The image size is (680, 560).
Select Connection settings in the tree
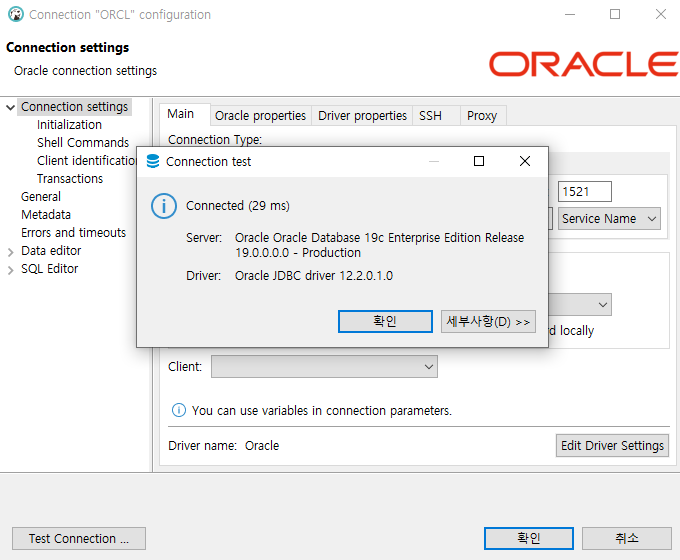pos(75,107)
